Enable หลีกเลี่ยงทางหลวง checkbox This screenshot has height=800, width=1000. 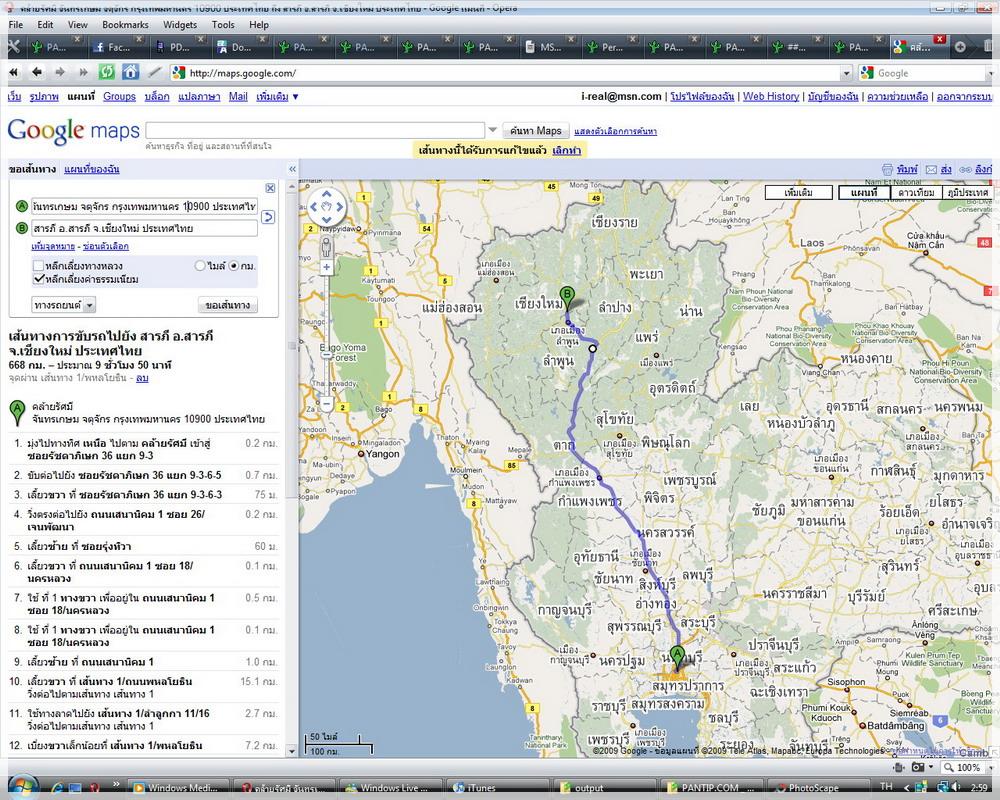38,265
